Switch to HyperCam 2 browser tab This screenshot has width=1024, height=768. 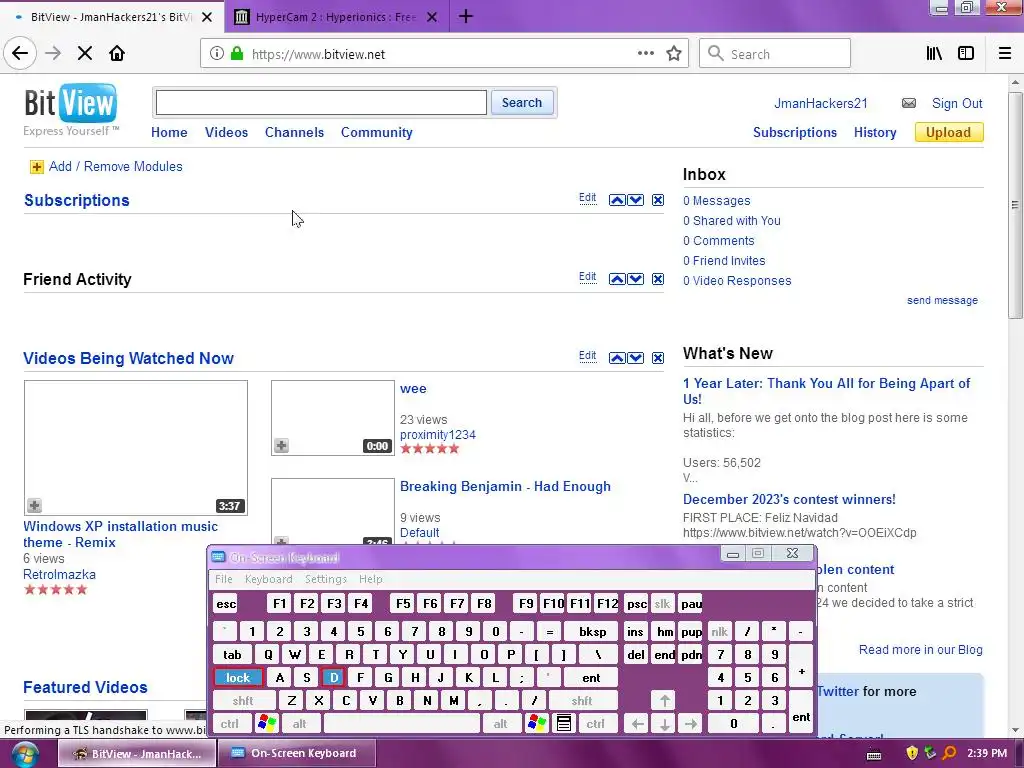point(335,17)
